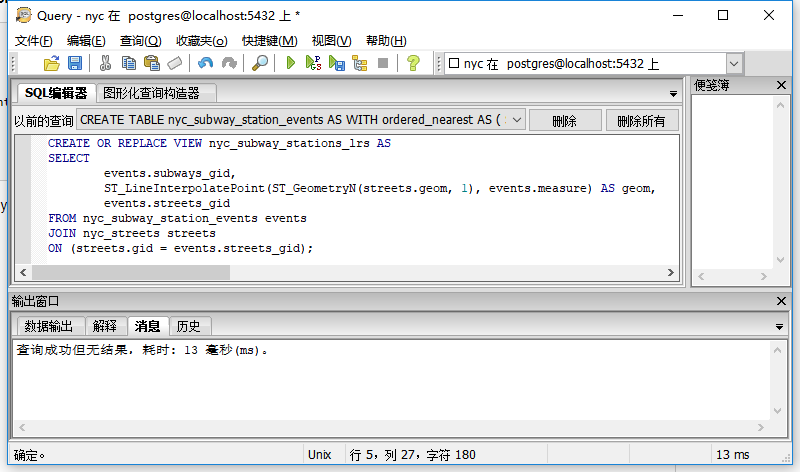Clear the edit window with eraser icon

pos(174,63)
